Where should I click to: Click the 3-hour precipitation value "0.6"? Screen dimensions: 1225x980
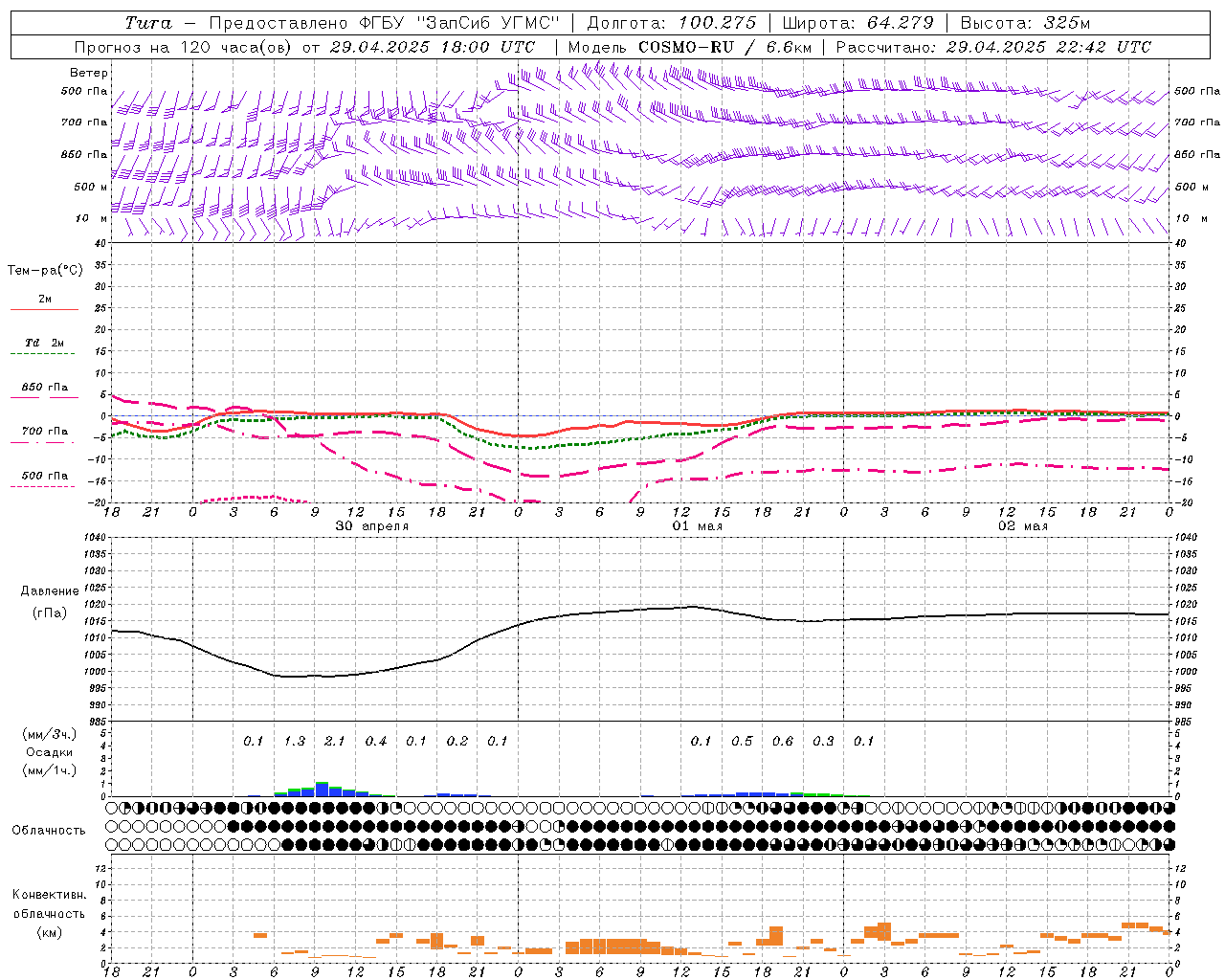[x=783, y=742]
